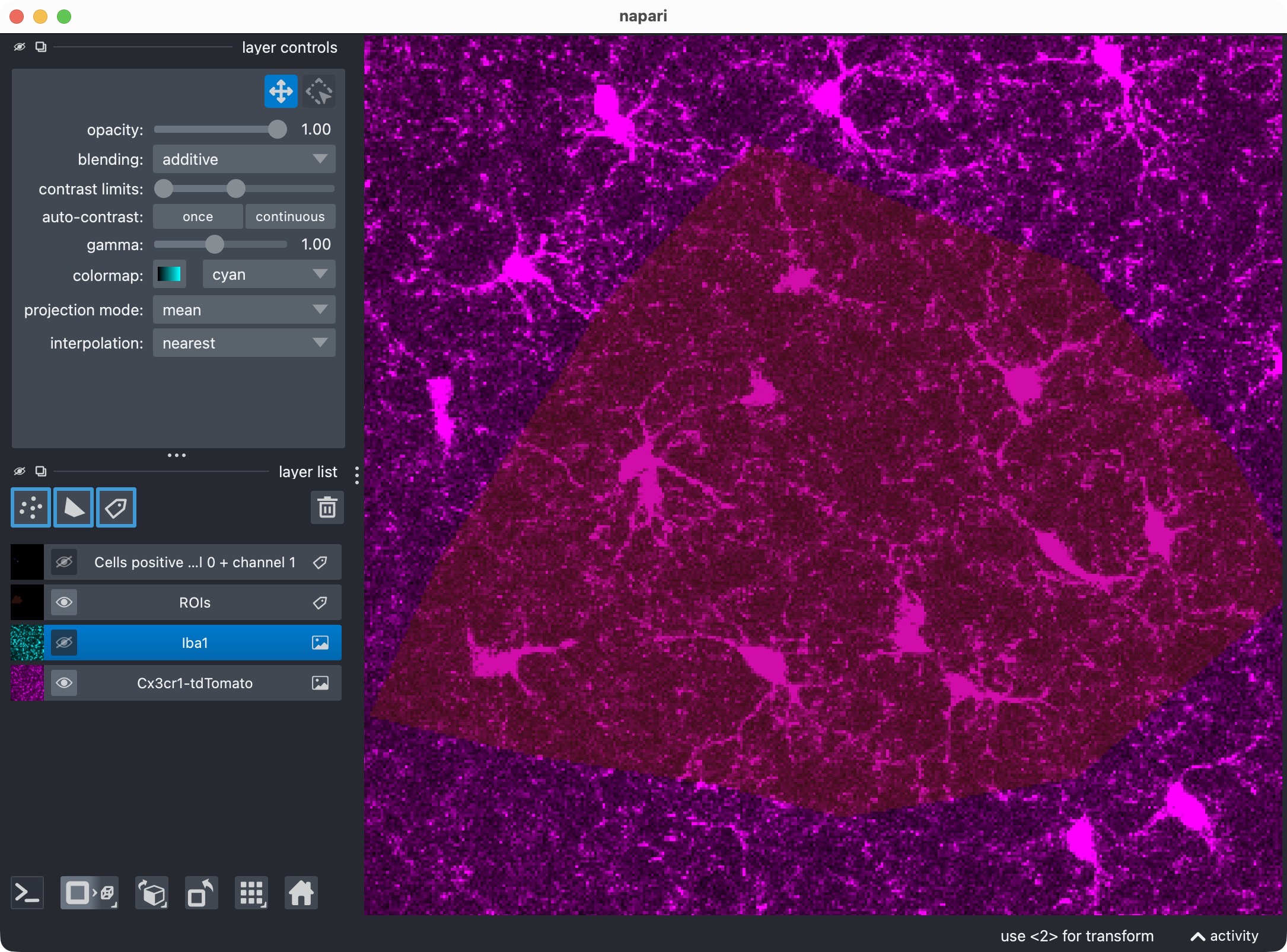This screenshot has height=952, width=1287.
Task: Open interpolation dropdown set to nearest
Action: pyautogui.click(x=244, y=343)
